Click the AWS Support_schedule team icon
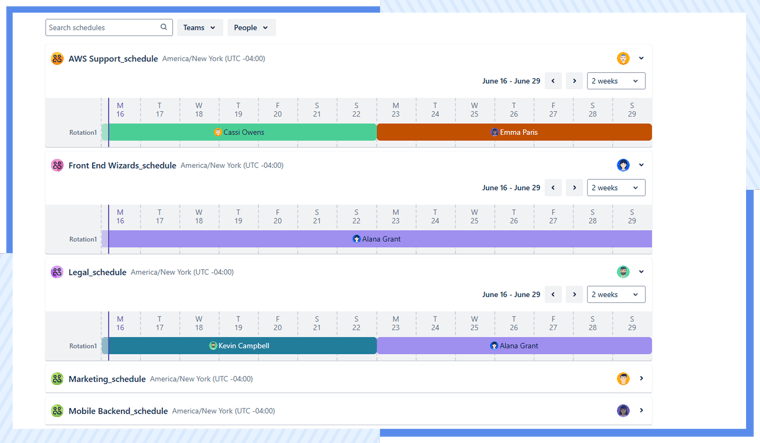 [x=57, y=59]
